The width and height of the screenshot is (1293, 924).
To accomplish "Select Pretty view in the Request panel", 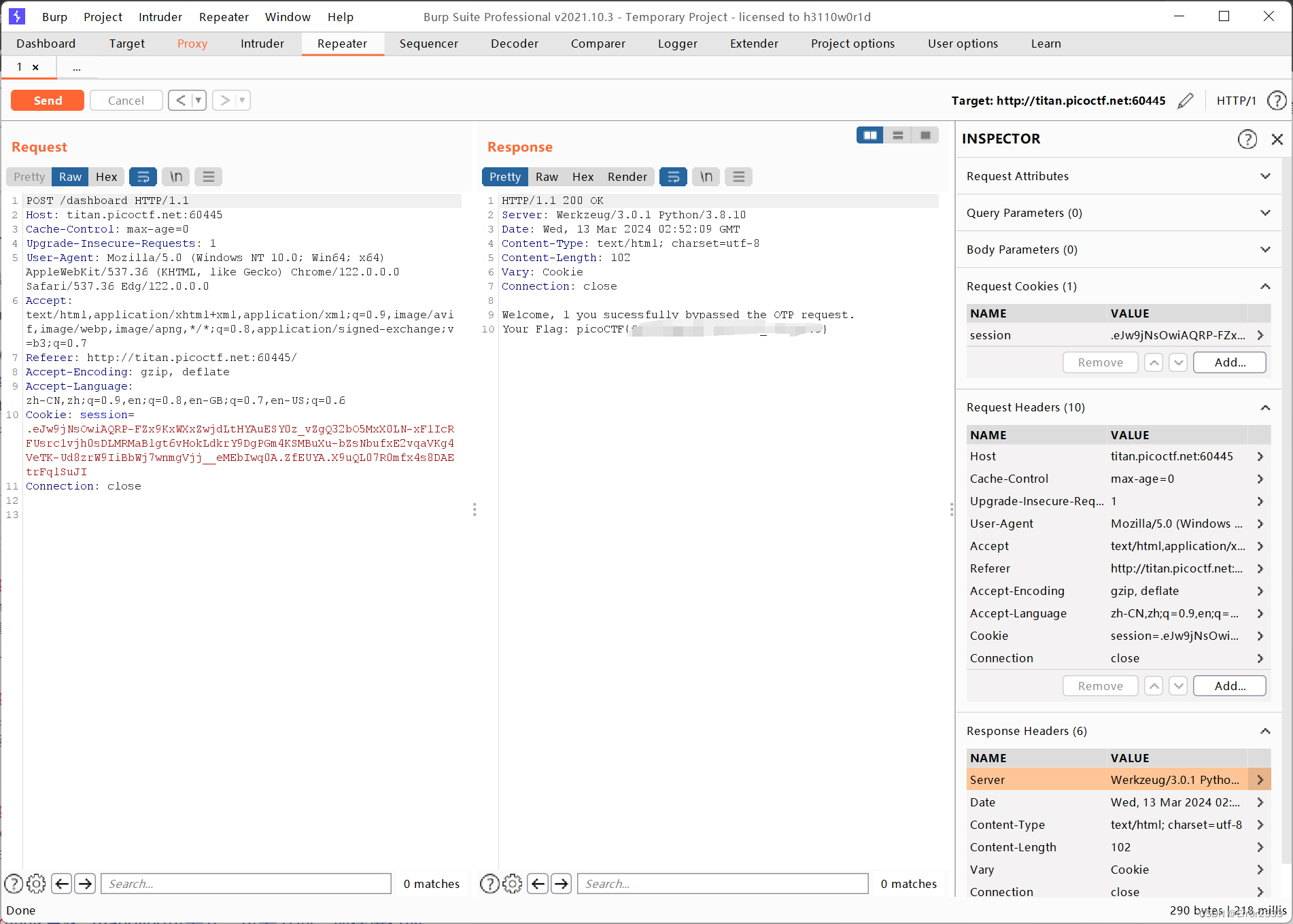I will pyautogui.click(x=28, y=176).
